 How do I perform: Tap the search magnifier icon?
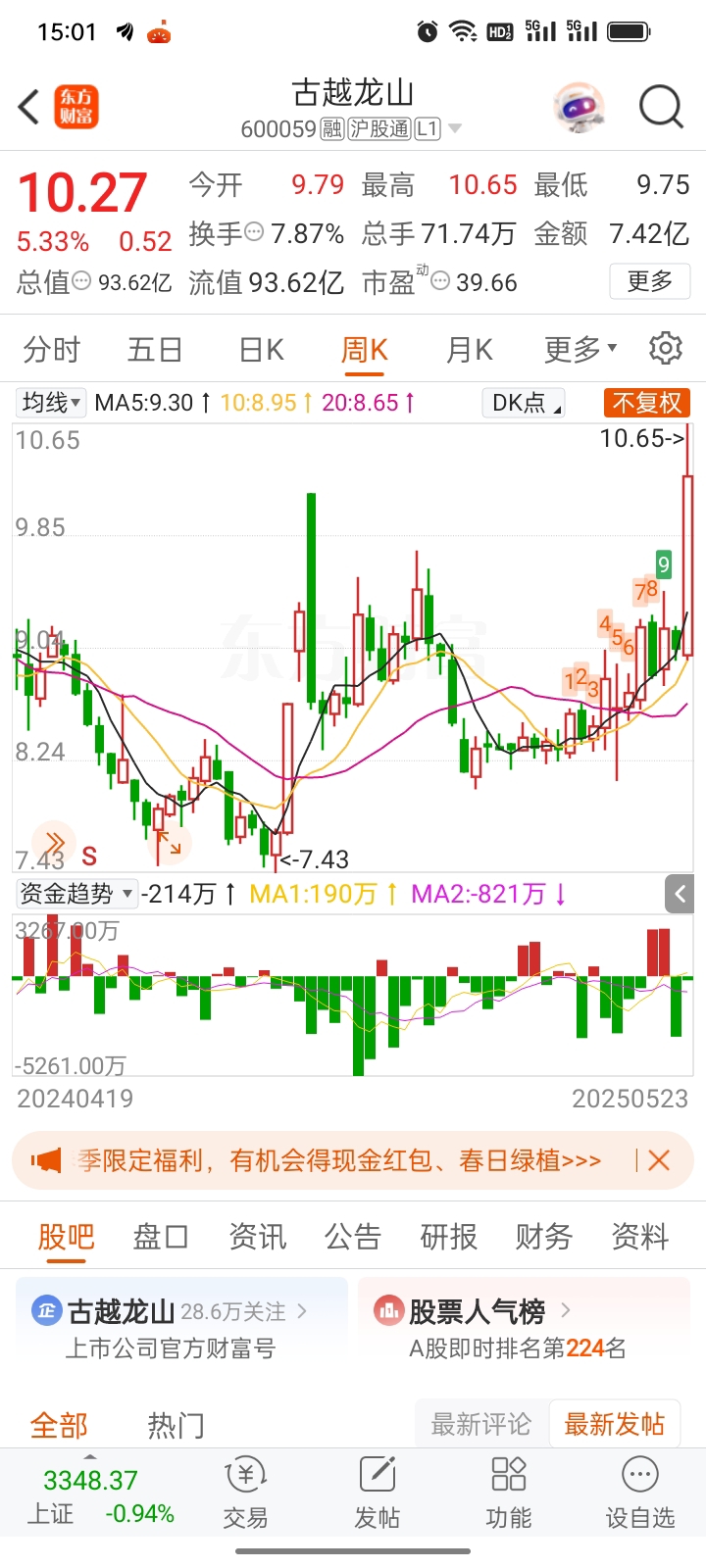[x=661, y=107]
